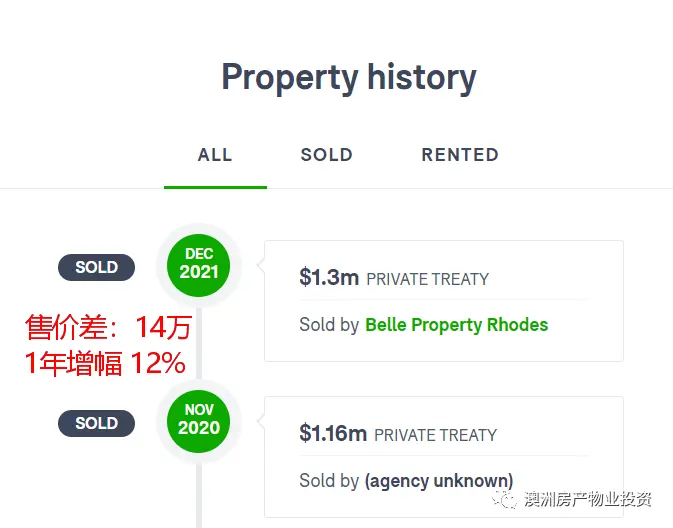The height and width of the screenshot is (528, 673).
Task: Click the DEC 2021 green timeline circle
Action: point(198,265)
